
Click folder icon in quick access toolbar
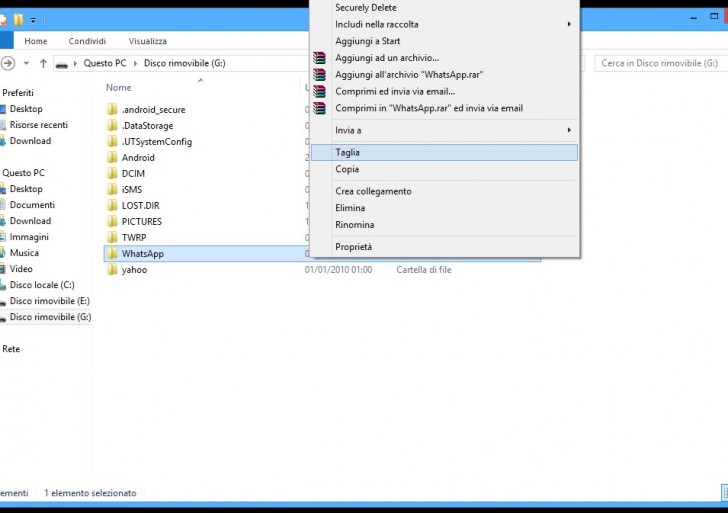[x=18, y=19]
